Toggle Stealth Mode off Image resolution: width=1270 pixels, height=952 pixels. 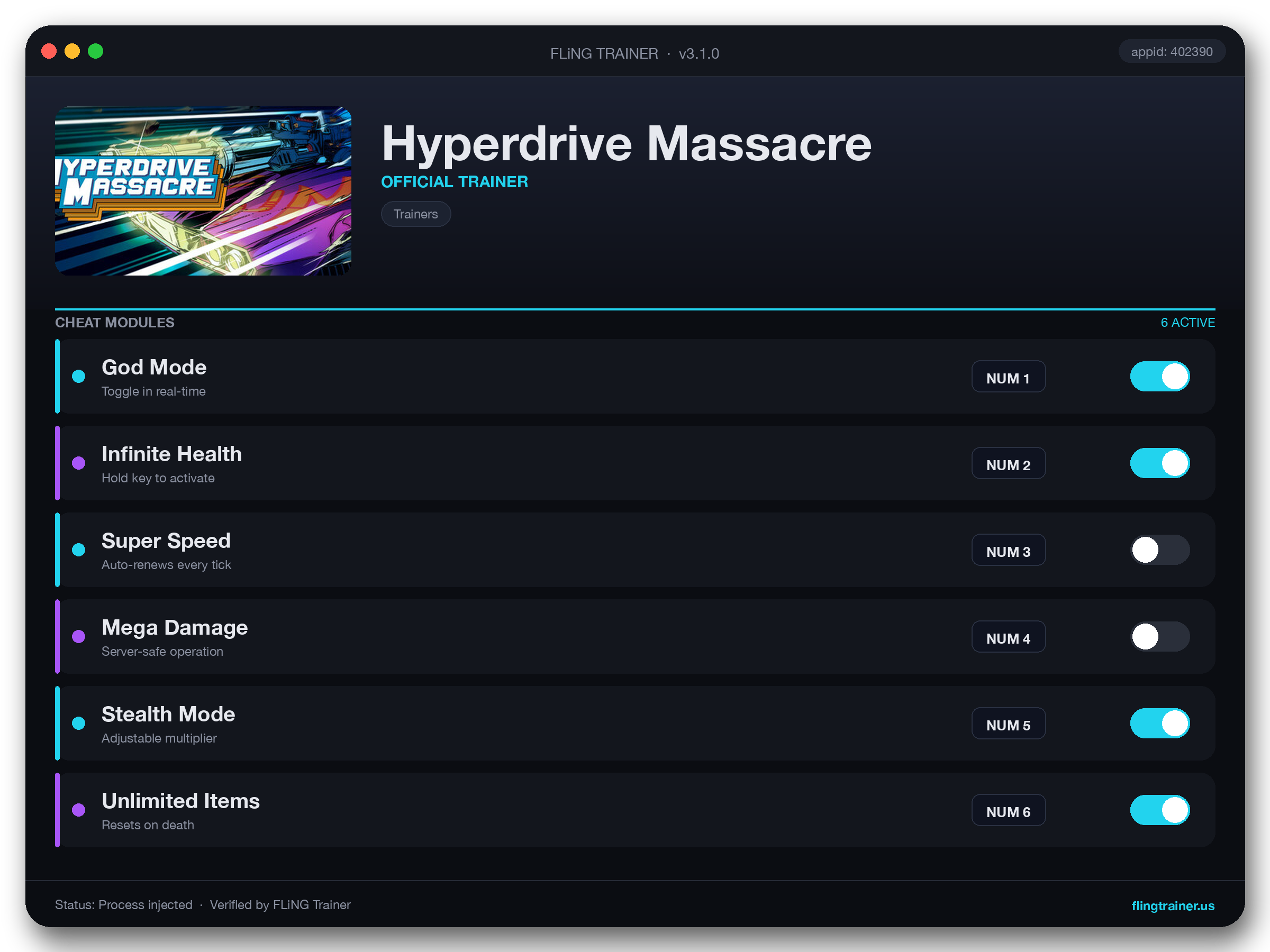(x=1160, y=723)
